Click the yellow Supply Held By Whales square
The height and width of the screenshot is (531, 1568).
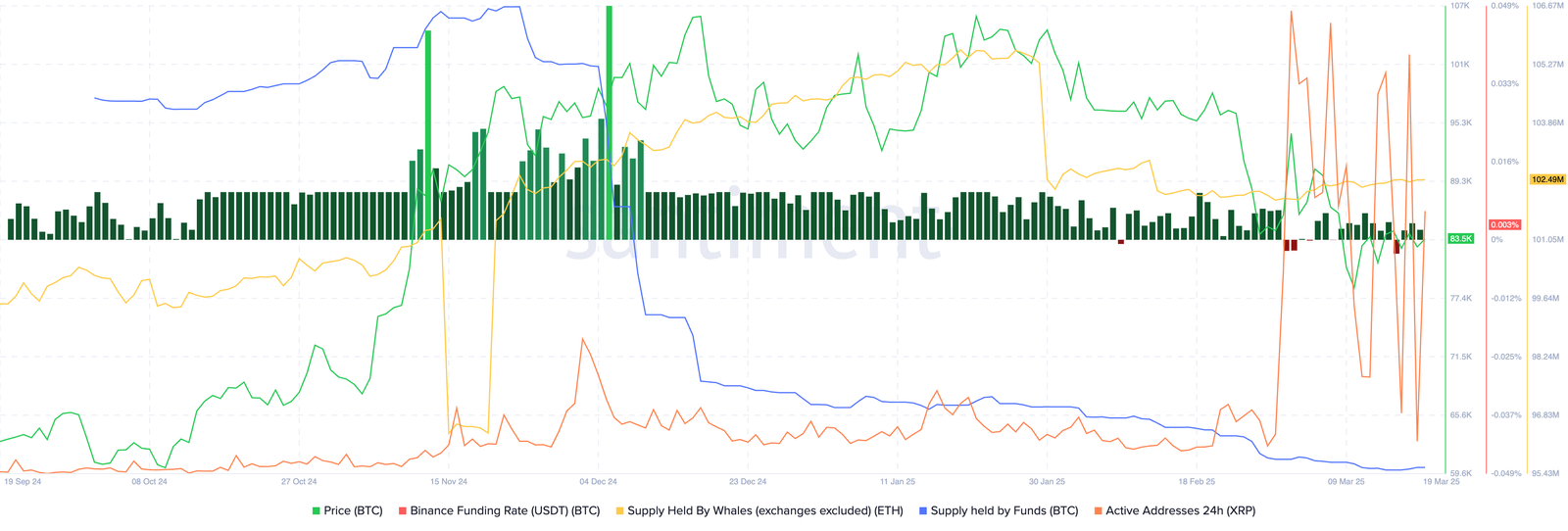point(619,510)
